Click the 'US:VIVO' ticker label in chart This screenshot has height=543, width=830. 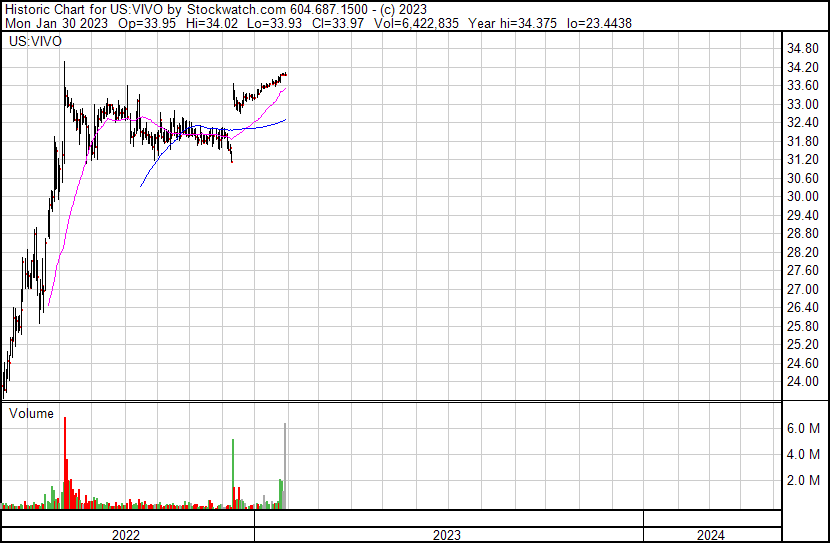pyautogui.click(x=35, y=41)
